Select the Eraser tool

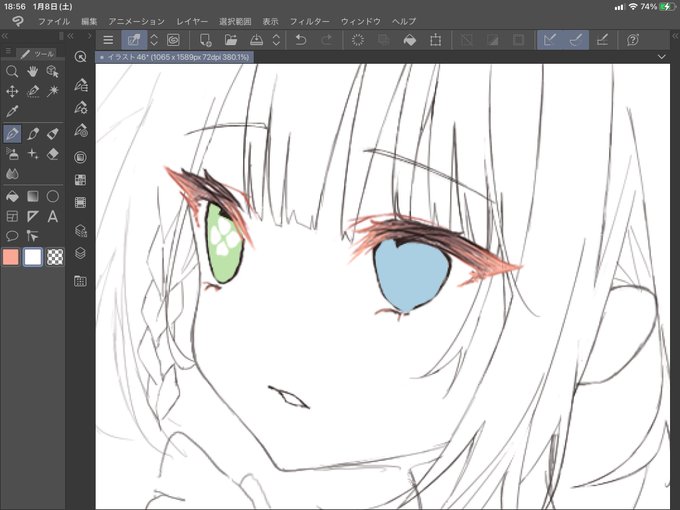coord(52,154)
